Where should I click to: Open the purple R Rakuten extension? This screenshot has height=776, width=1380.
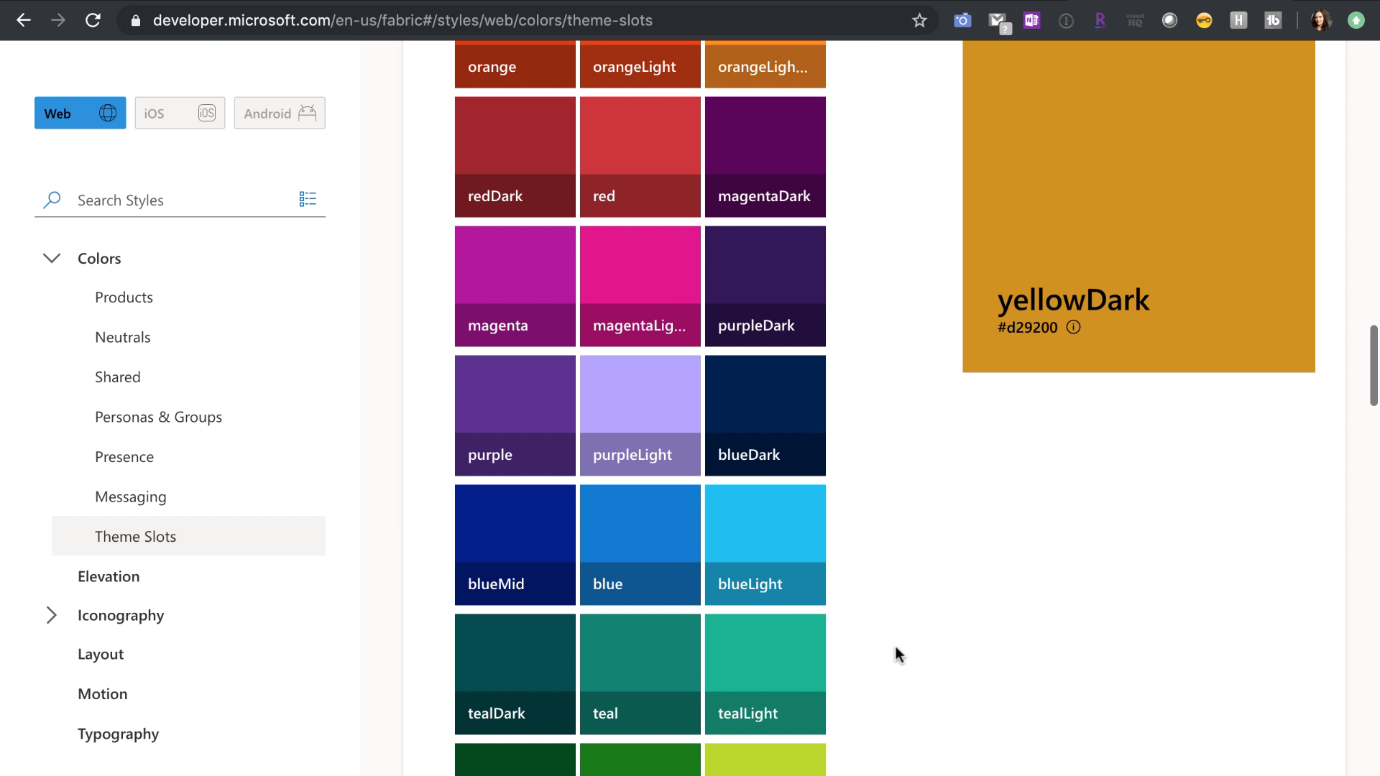pyautogui.click(x=1100, y=20)
